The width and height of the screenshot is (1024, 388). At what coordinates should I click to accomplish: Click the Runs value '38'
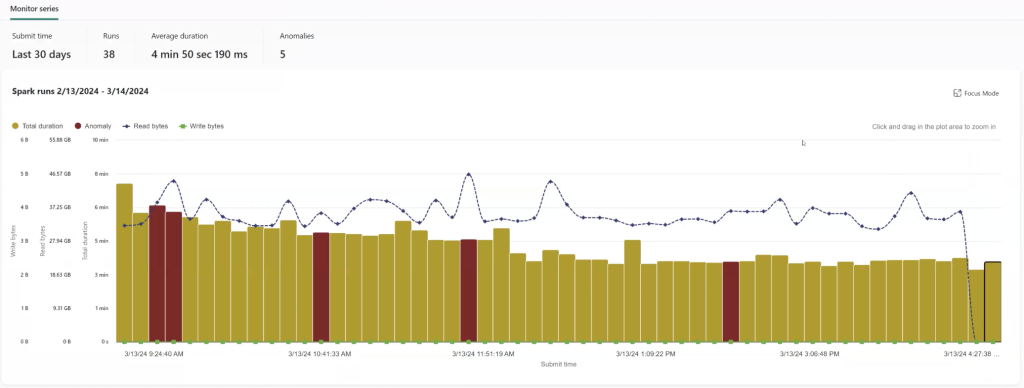pos(109,55)
